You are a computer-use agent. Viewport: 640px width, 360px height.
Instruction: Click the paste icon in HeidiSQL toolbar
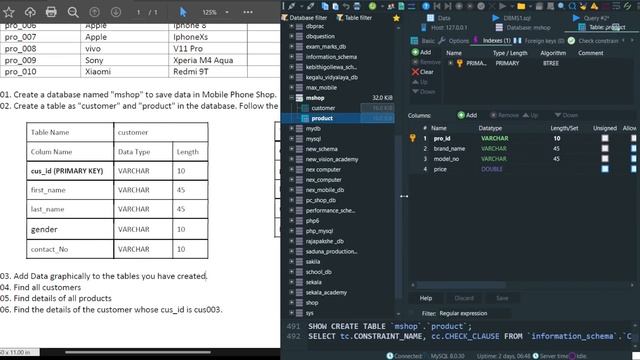coord(336,6)
